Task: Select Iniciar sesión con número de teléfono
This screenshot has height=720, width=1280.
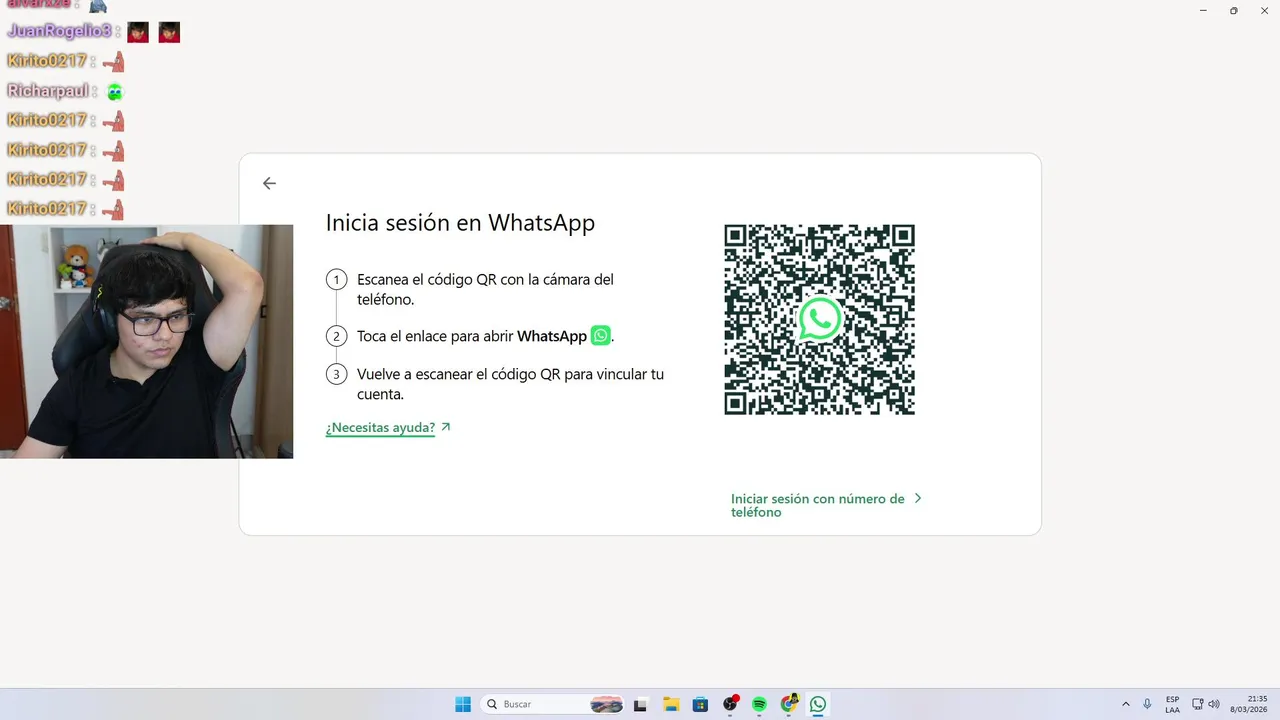Action: tap(826, 505)
